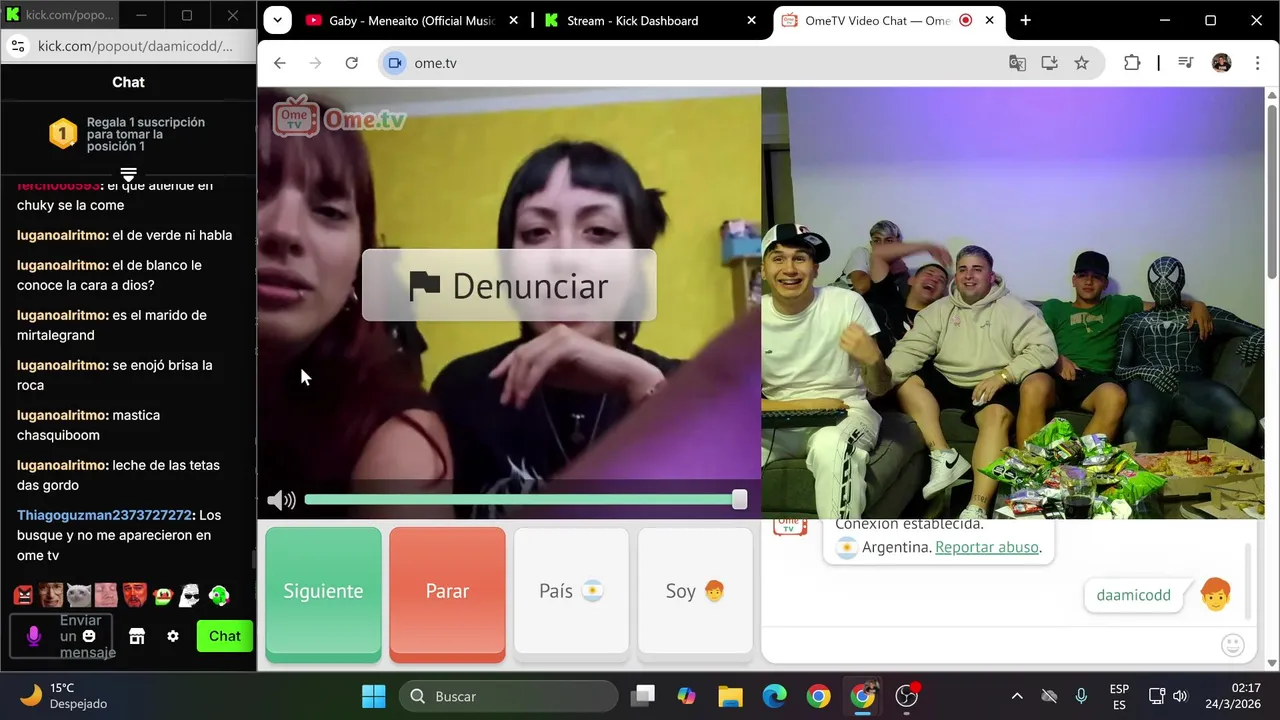This screenshot has height=720, width=1280.
Task: Open Google Translate page icon
Action: (x=1018, y=63)
